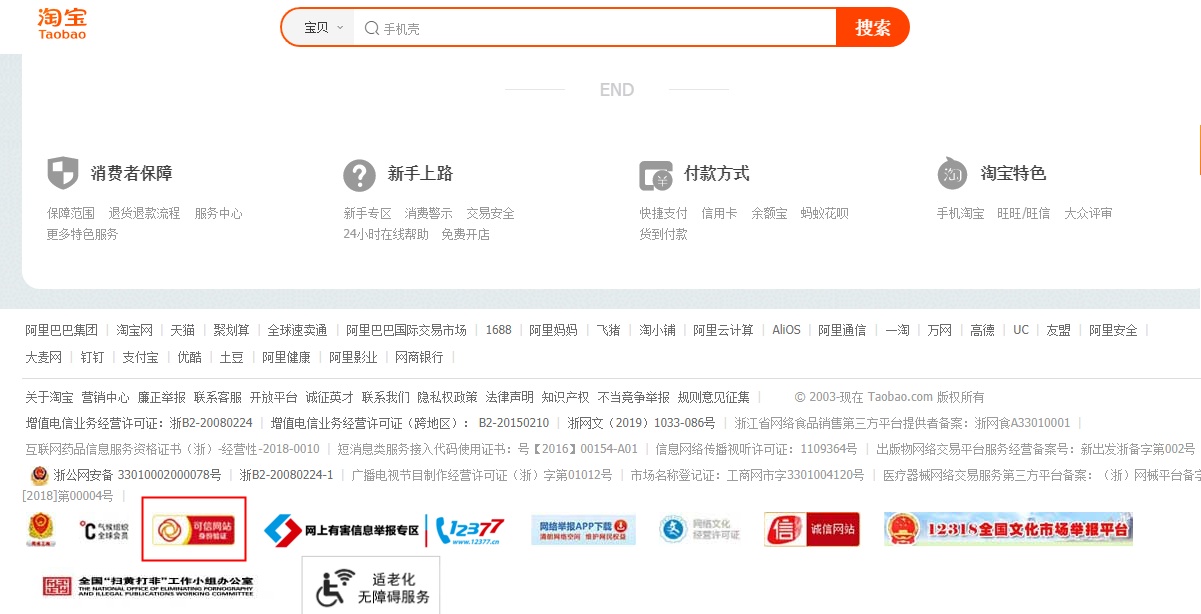1201x614 pixels.
Task: Click the Taobao logo
Action: [x=62, y=24]
